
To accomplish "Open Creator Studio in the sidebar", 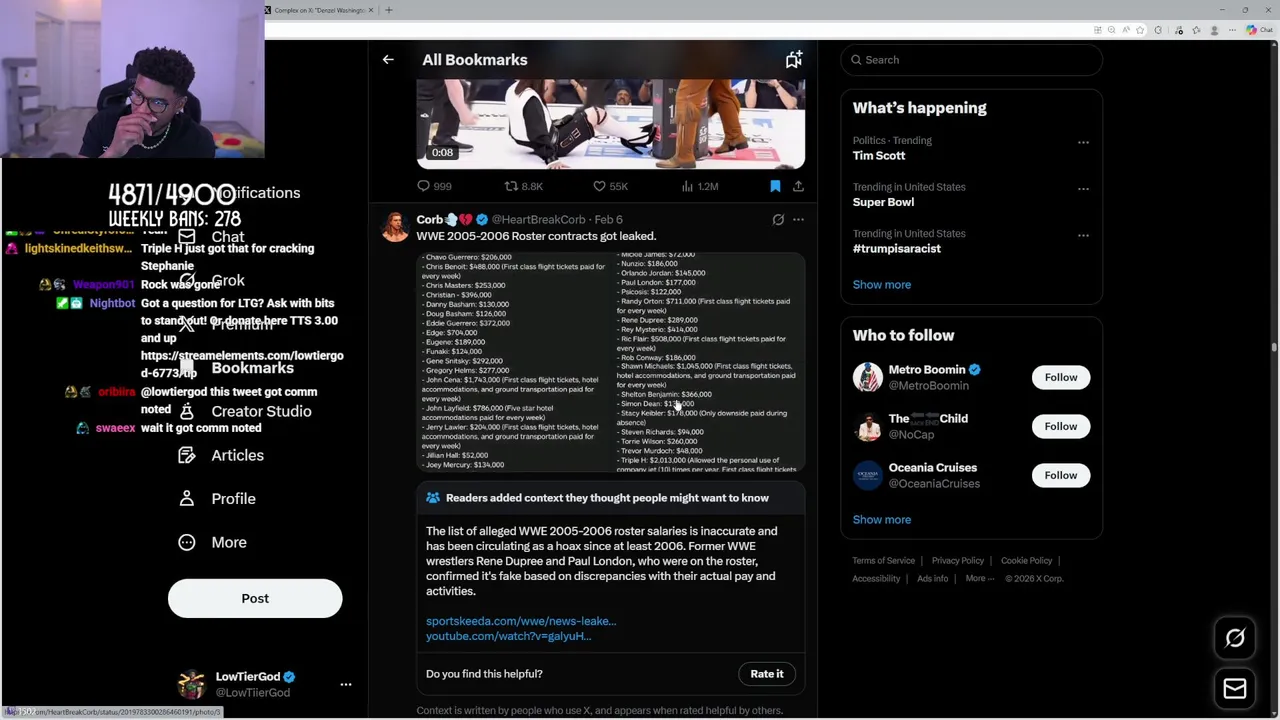I will tap(244, 411).
